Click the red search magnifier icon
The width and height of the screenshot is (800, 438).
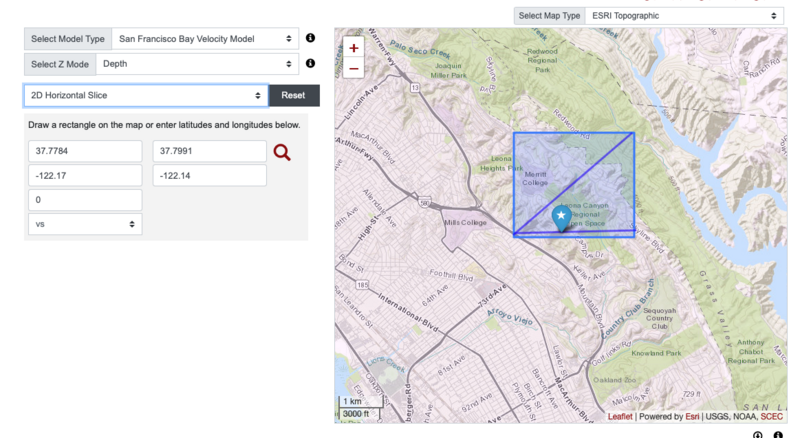[x=282, y=152]
